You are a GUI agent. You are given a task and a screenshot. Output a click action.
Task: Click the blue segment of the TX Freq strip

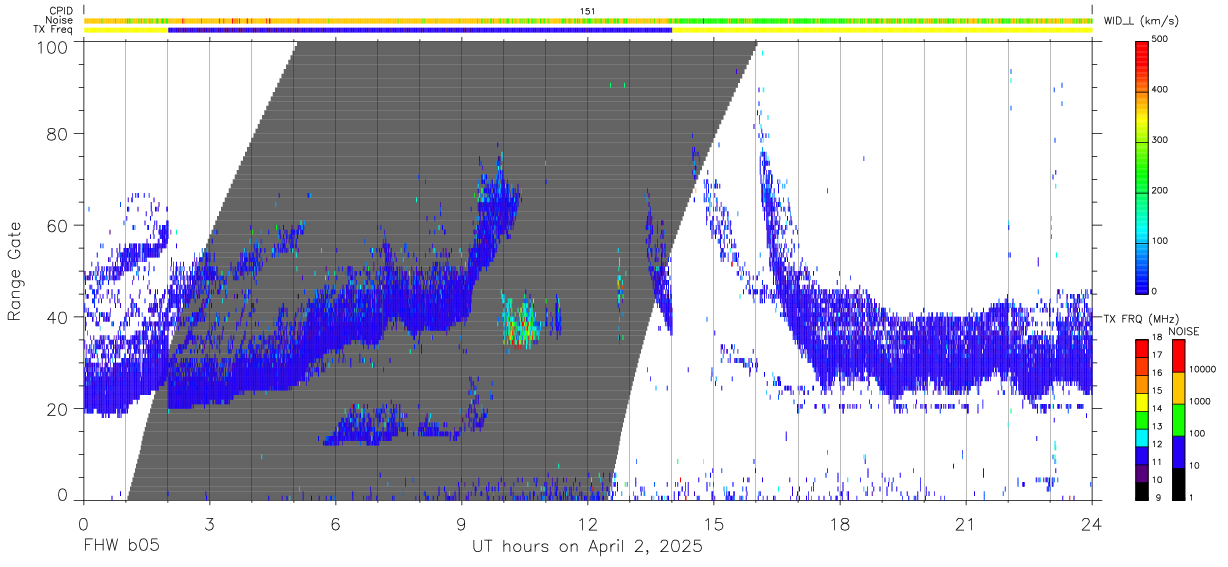420,30
